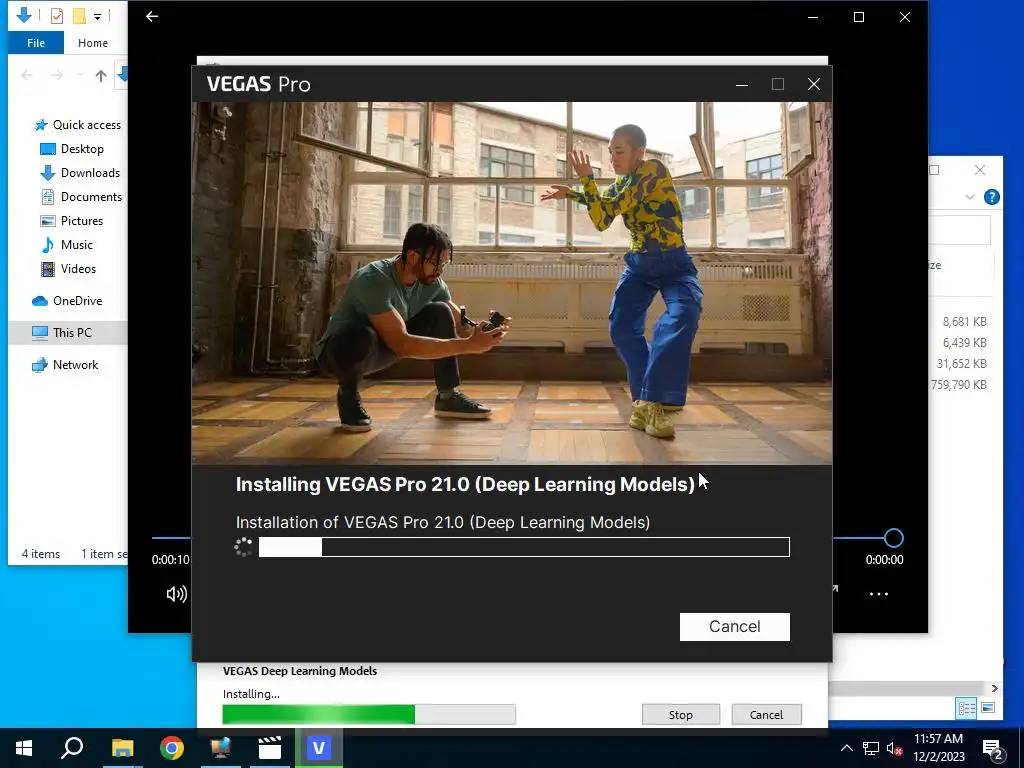Open the monitor installer taskbar icon
The width and height of the screenshot is (1024, 768).
(x=221, y=748)
